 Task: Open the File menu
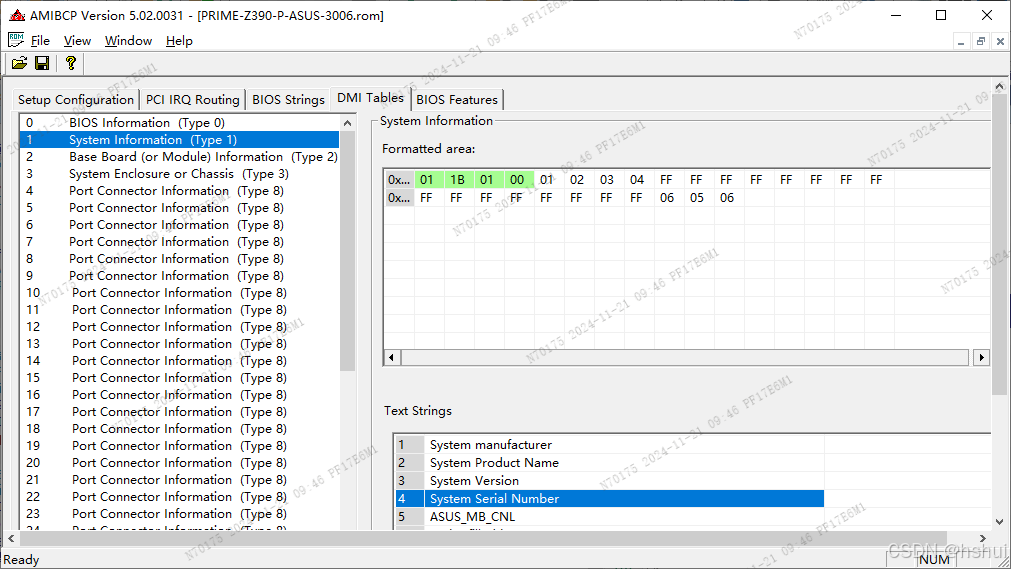click(40, 41)
